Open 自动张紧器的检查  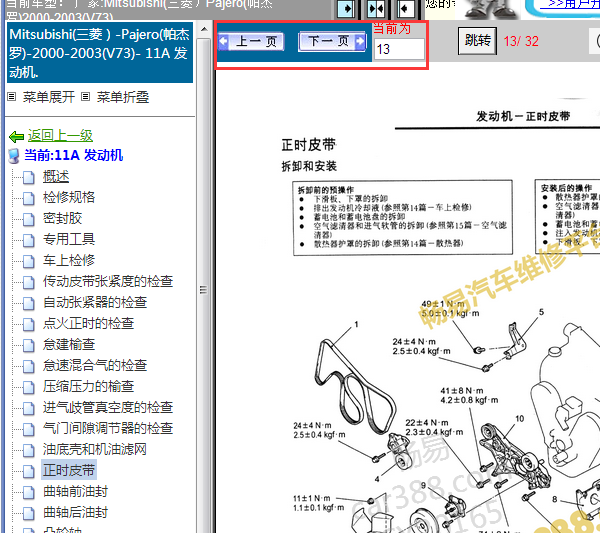pos(95,302)
